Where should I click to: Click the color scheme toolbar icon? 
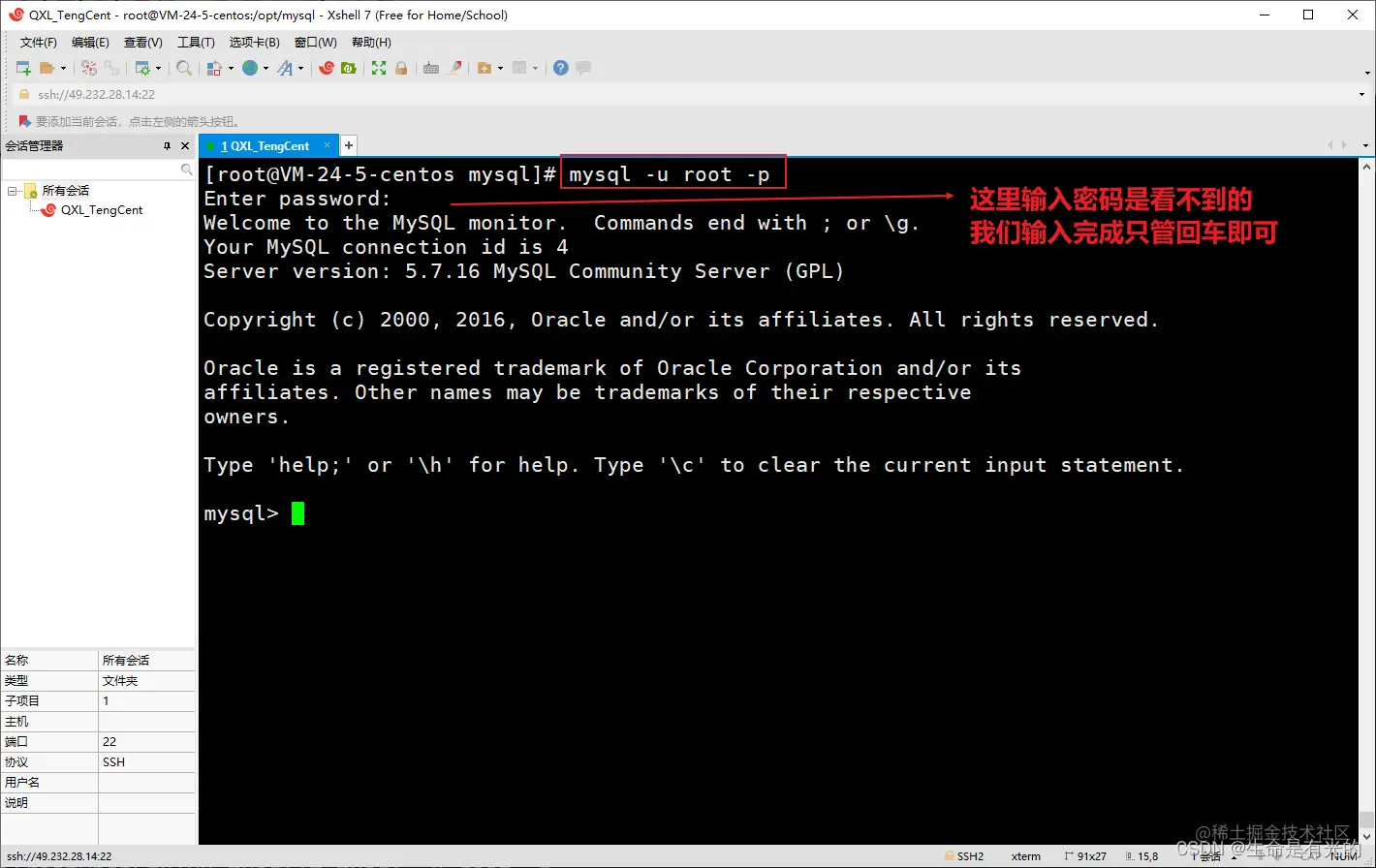coord(214,68)
